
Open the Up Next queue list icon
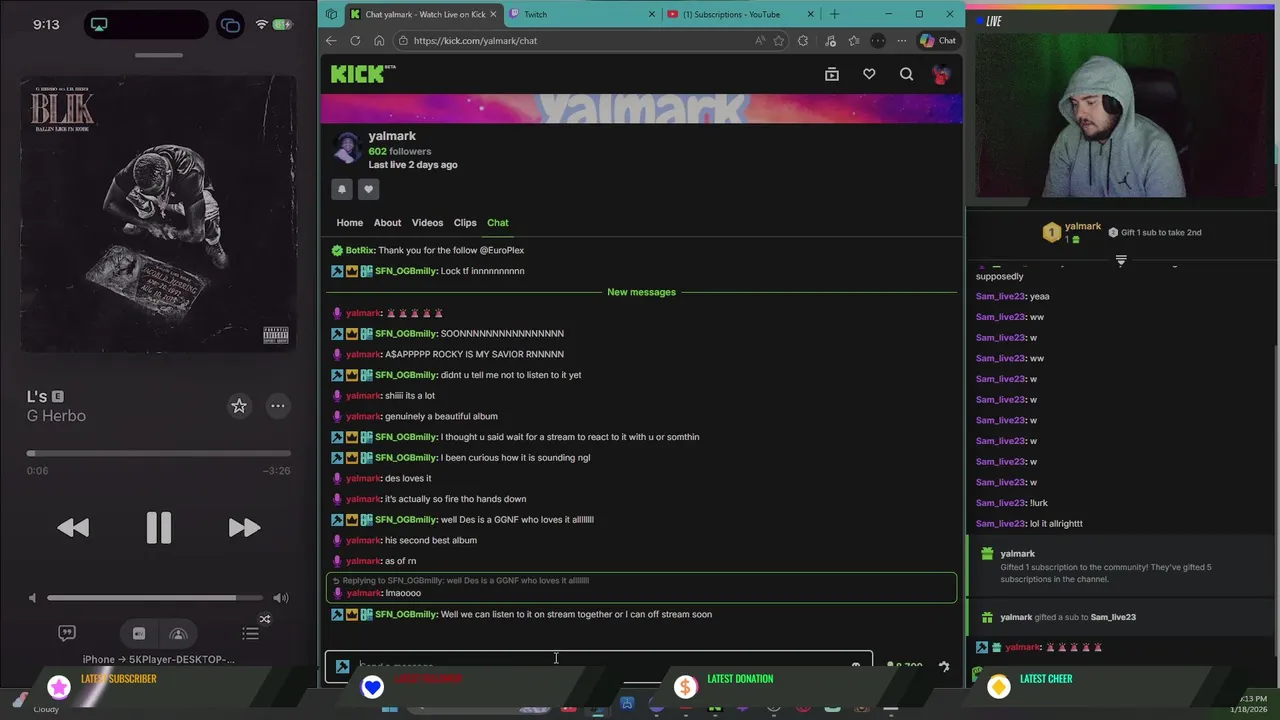(250, 633)
